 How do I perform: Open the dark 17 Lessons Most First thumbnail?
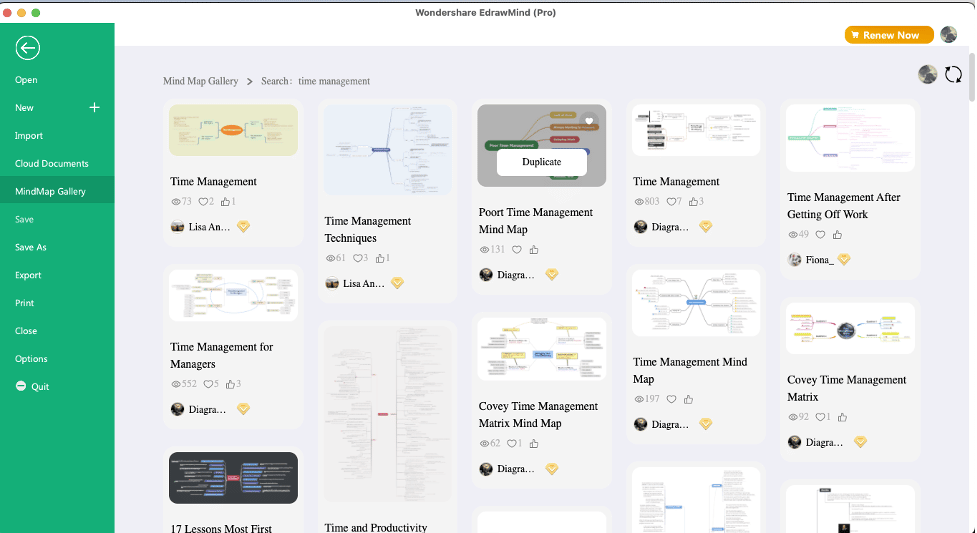point(233,478)
